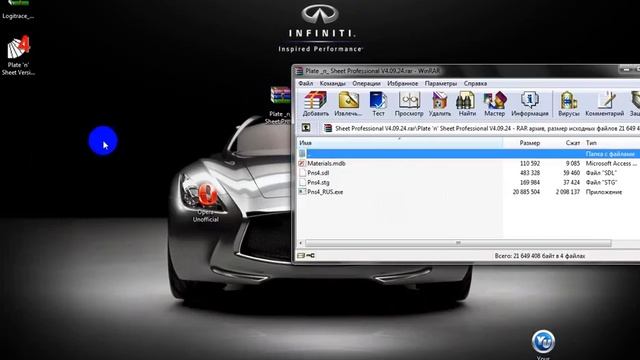The height and width of the screenshot is (360, 640).
Task: Show archive Информация icon
Action: pyautogui.click(x=529, y=104)
